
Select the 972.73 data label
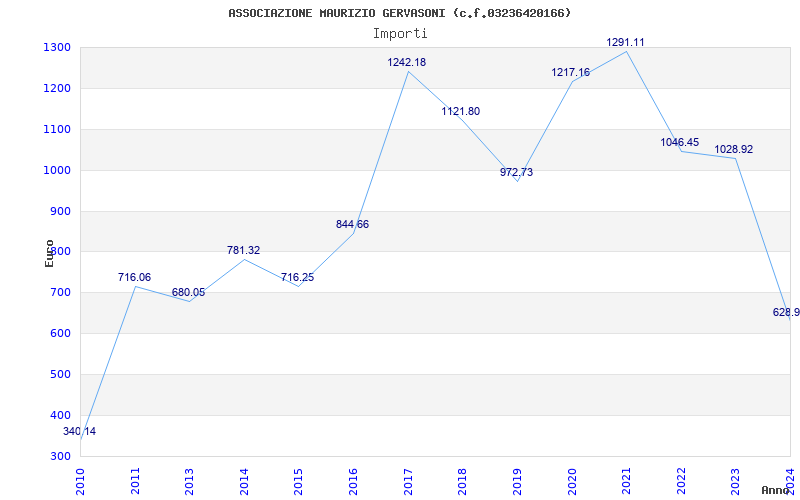click(516, 172)
